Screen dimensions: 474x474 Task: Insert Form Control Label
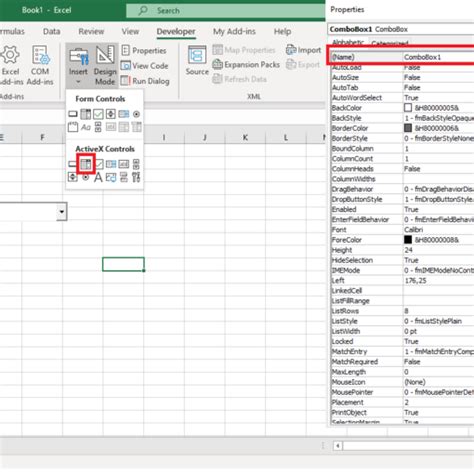click(x=86, y=127)
